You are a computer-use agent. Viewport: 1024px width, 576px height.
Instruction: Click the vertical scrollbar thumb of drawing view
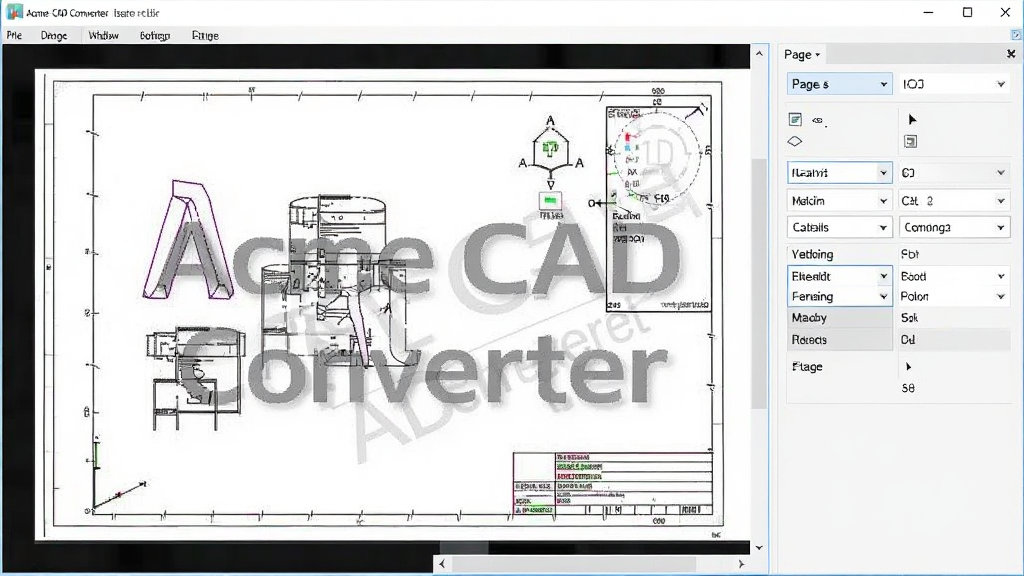tap(759, 283)
